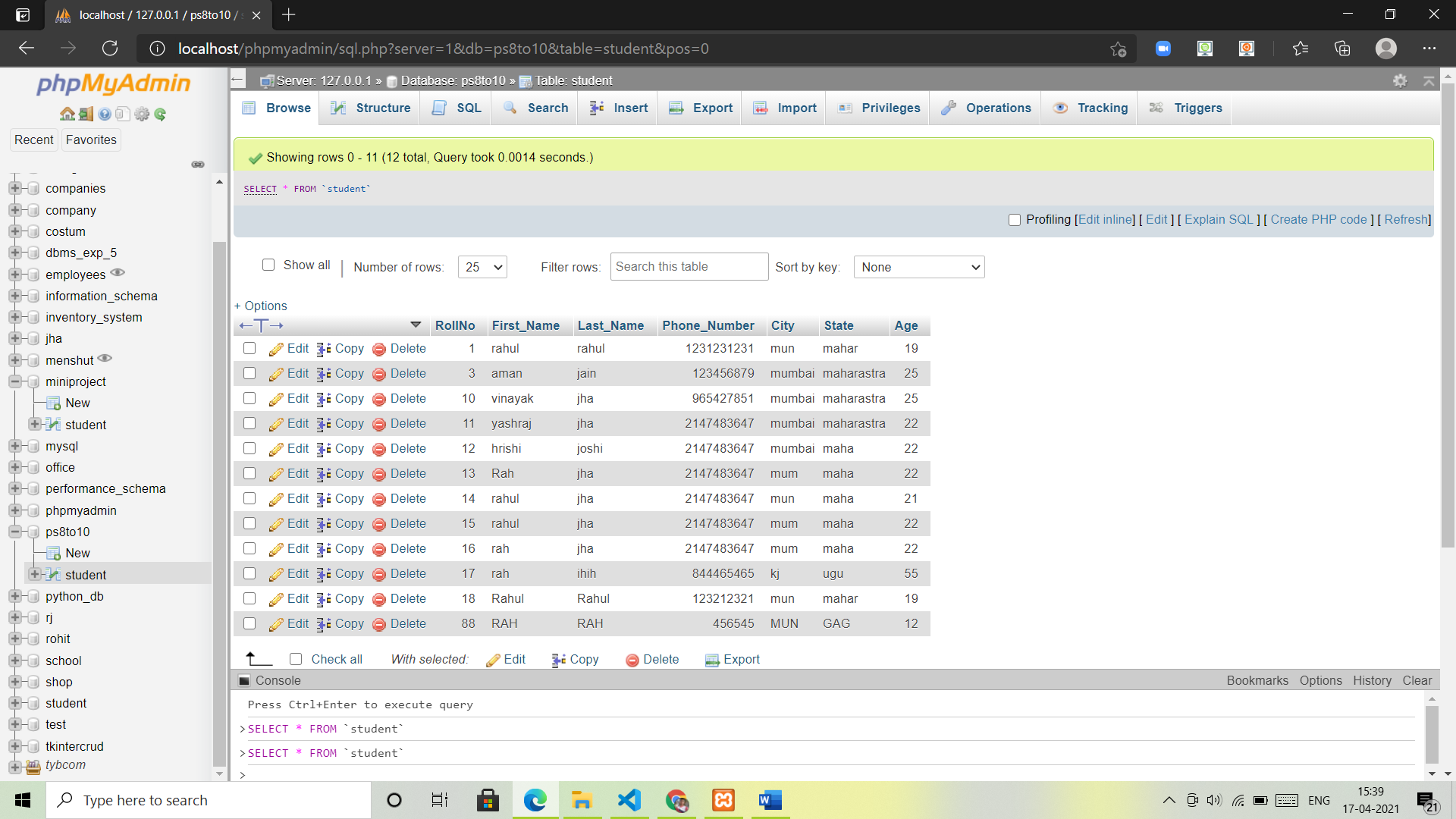Viewport: 1456px width, 819px height.
Task: Select the Search tab icon
Action: click(509, 108)
